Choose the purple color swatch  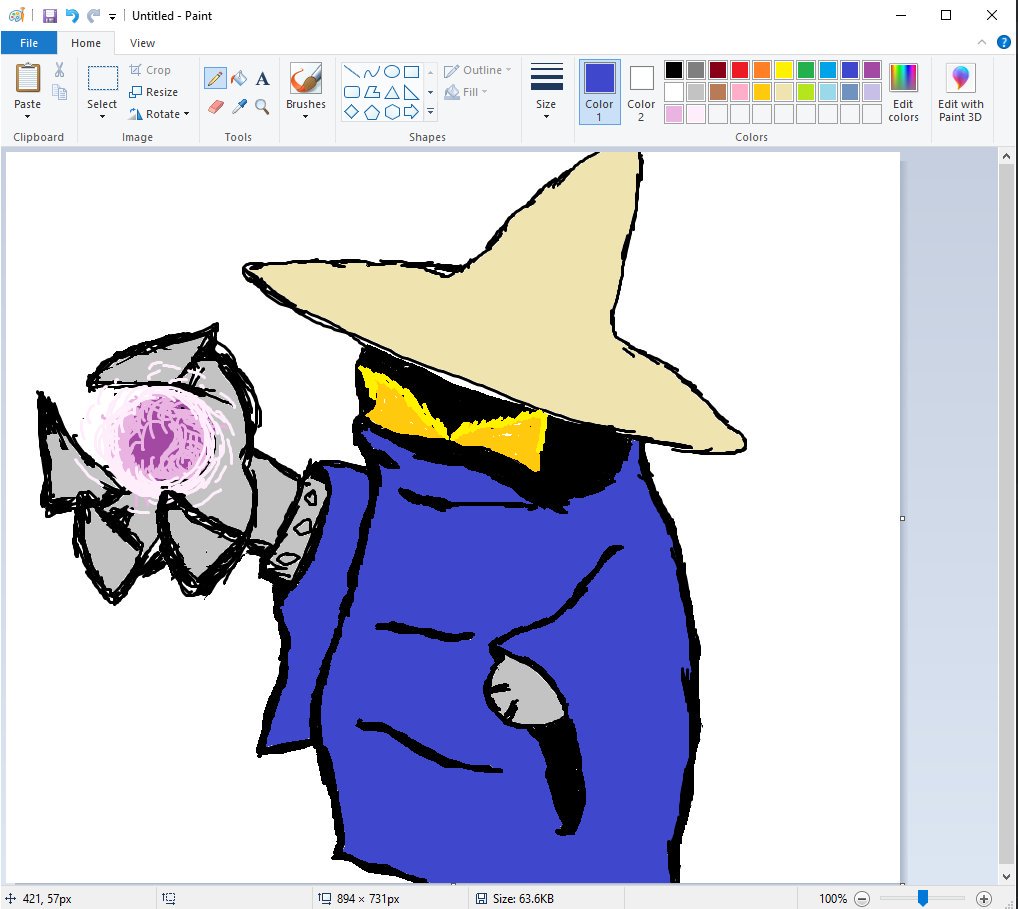[x=872, y=69]
